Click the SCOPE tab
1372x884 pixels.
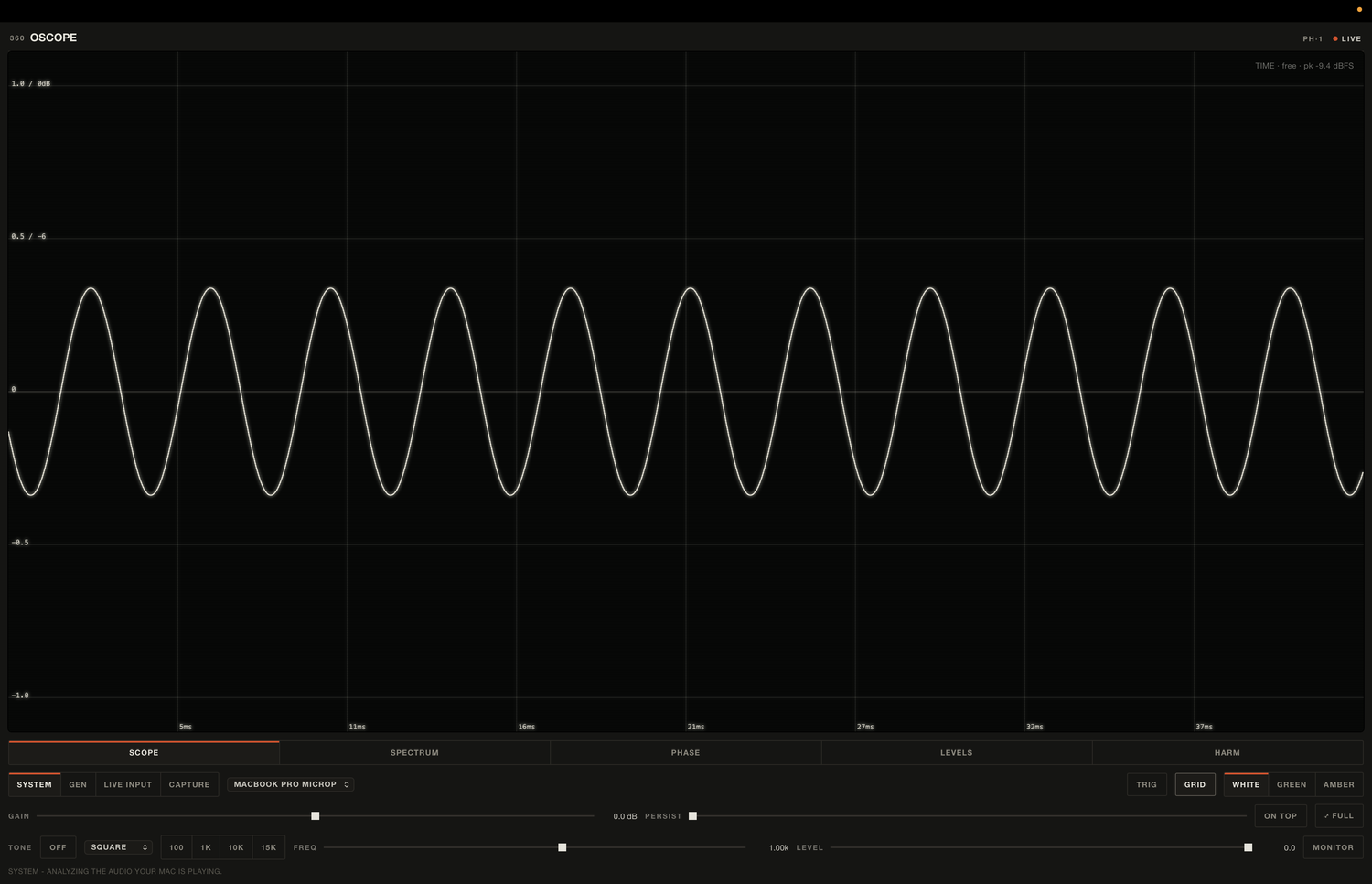pyautogui.click(x=144, y=752)
